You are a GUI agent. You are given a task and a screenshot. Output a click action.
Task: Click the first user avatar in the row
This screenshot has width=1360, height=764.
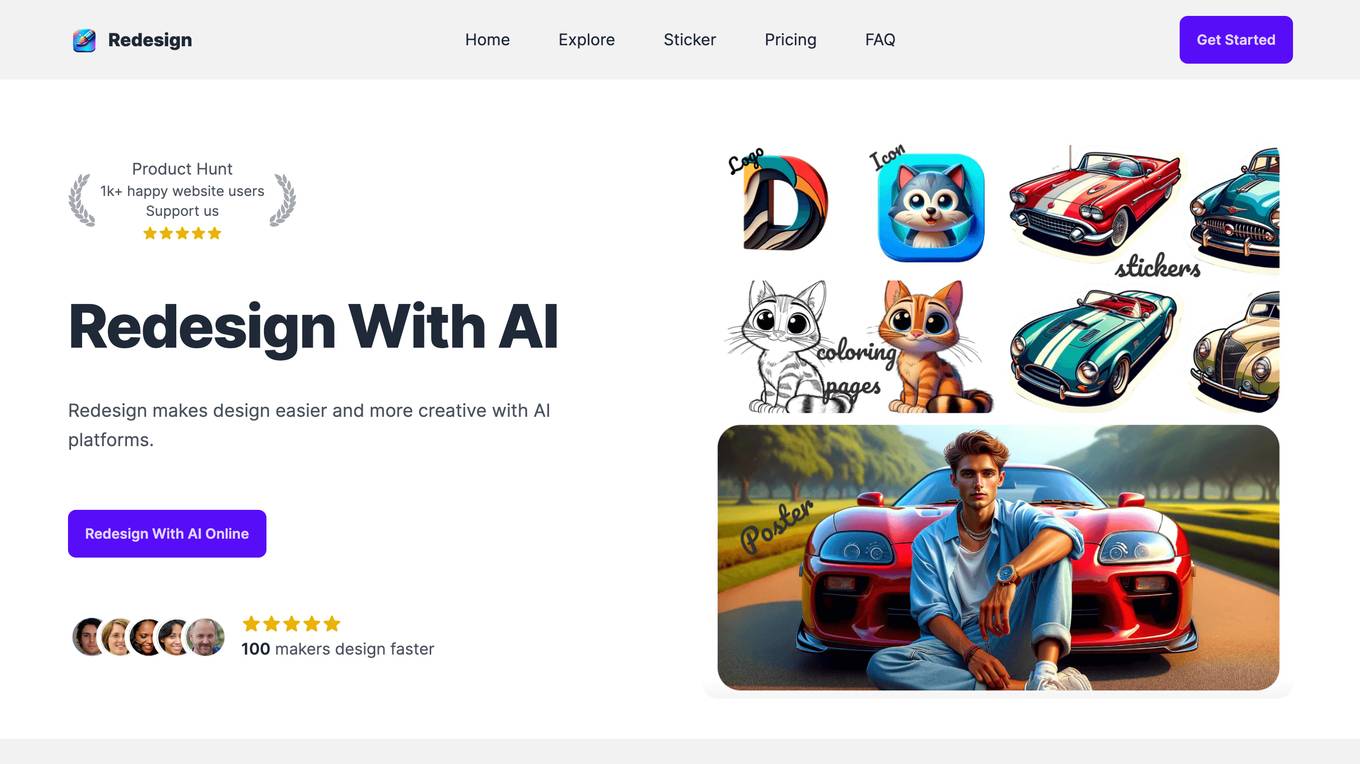[90, 637]
